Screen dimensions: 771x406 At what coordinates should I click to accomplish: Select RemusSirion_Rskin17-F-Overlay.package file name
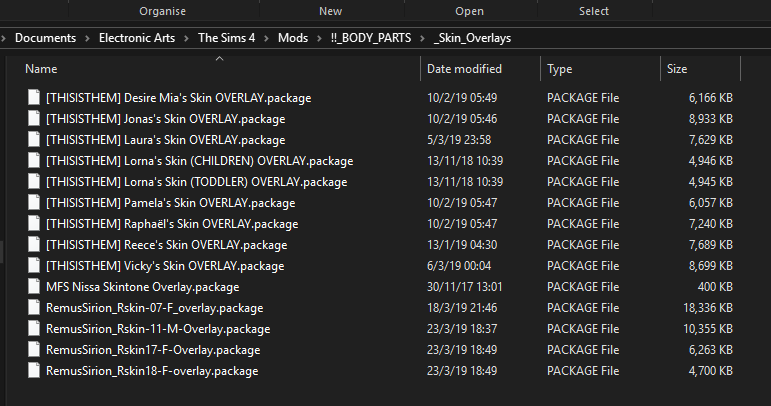pyautogui.click(x=153, y=350)
